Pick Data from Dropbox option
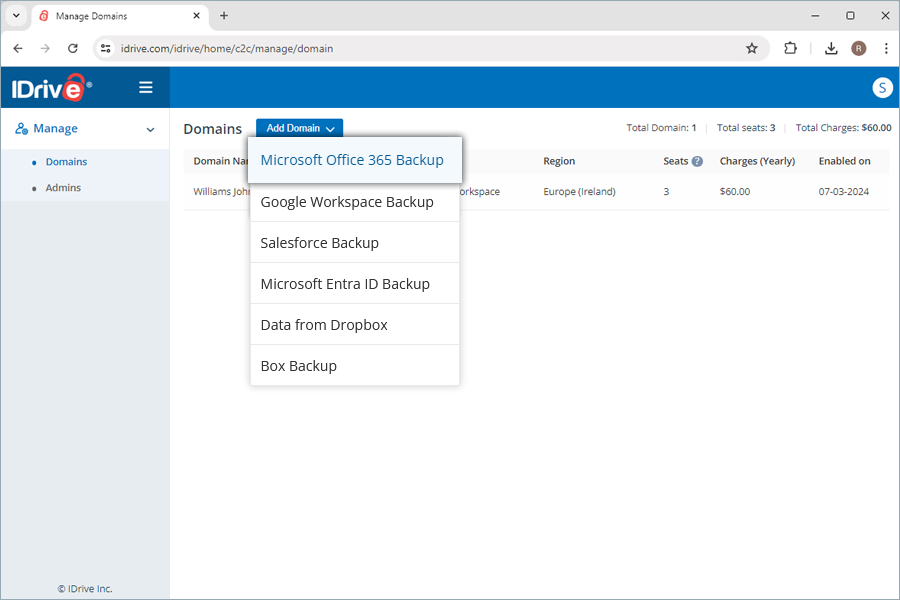900x600 pixels. coord(355,324)
